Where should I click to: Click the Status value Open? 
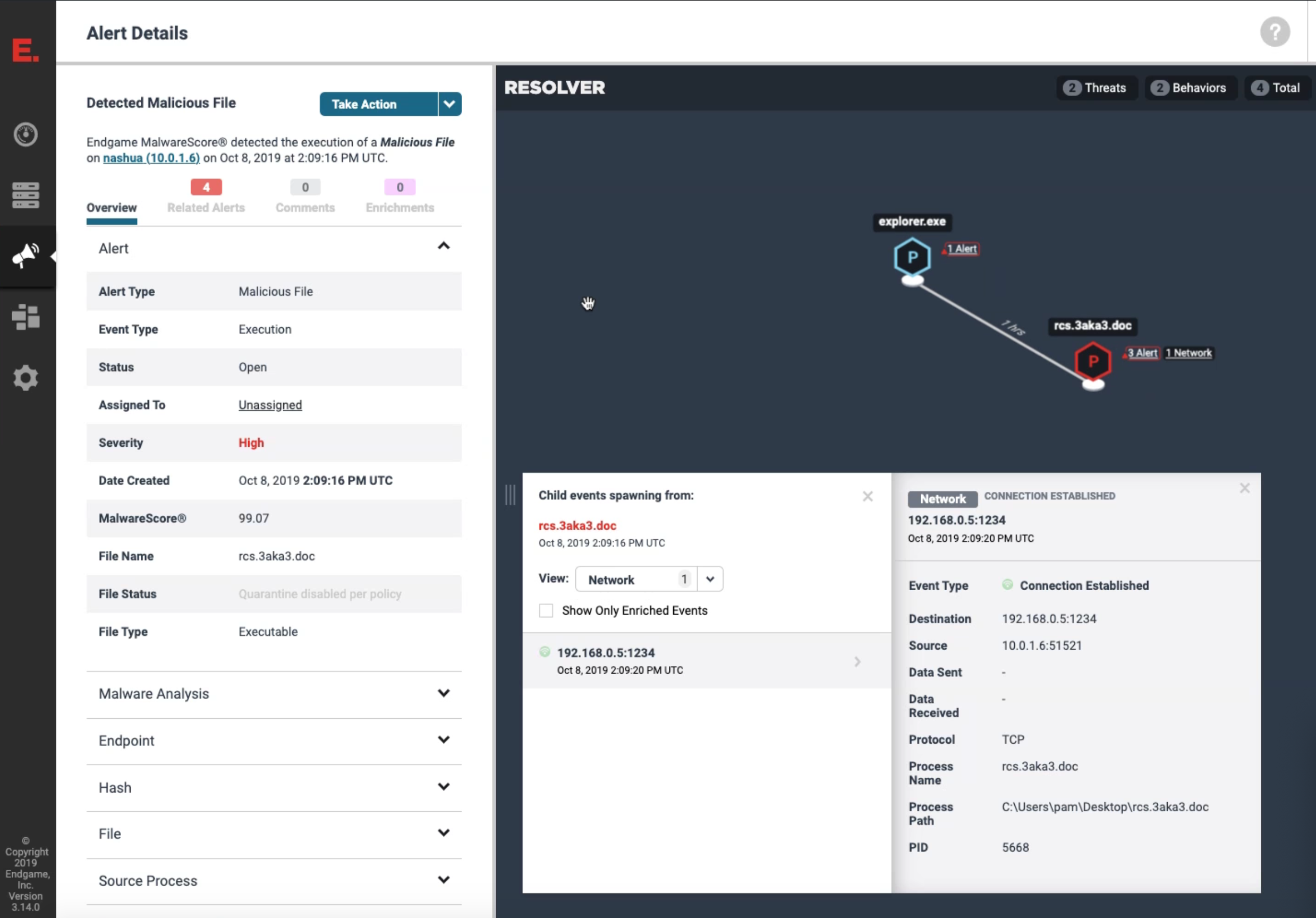click(x=253, y=367)
